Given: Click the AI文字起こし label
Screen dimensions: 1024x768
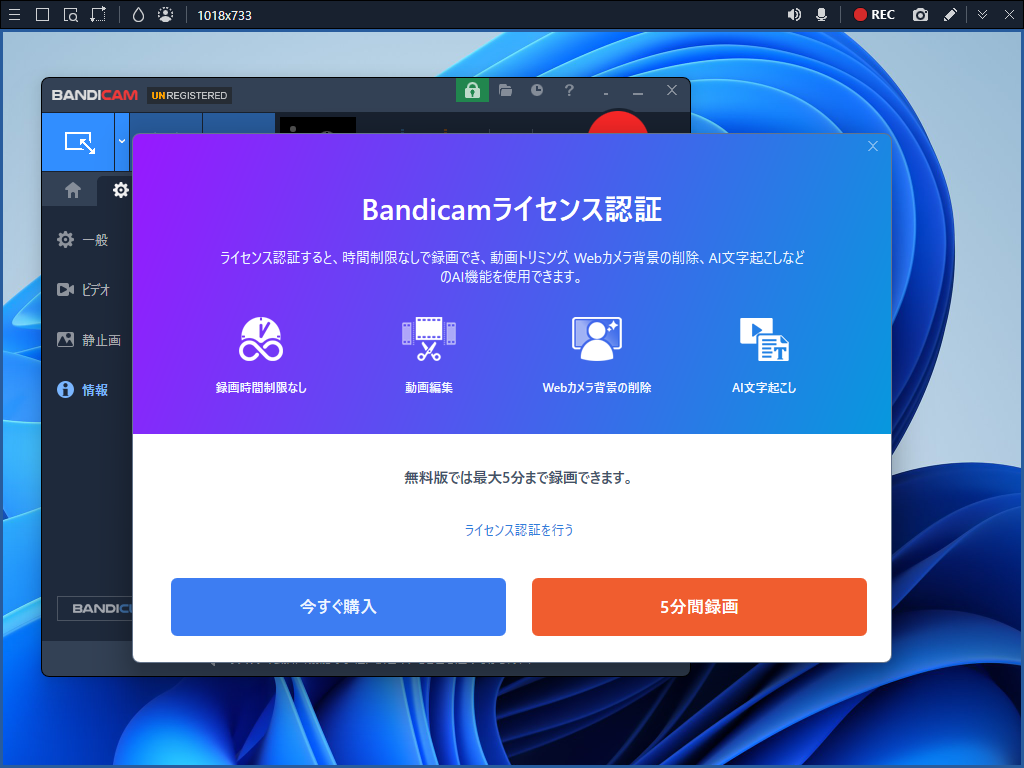Looking at the screenshot, I should pos(764,388).
